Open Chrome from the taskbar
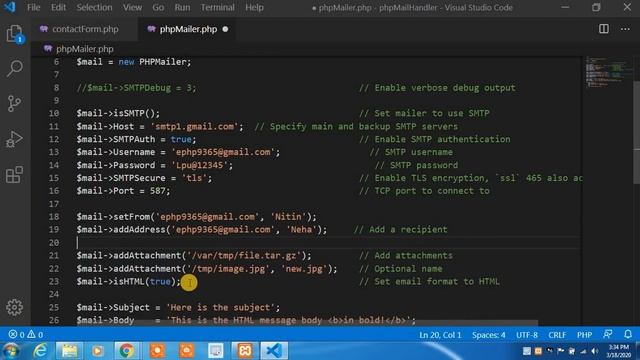640x360 pixels. pos(127,351)
